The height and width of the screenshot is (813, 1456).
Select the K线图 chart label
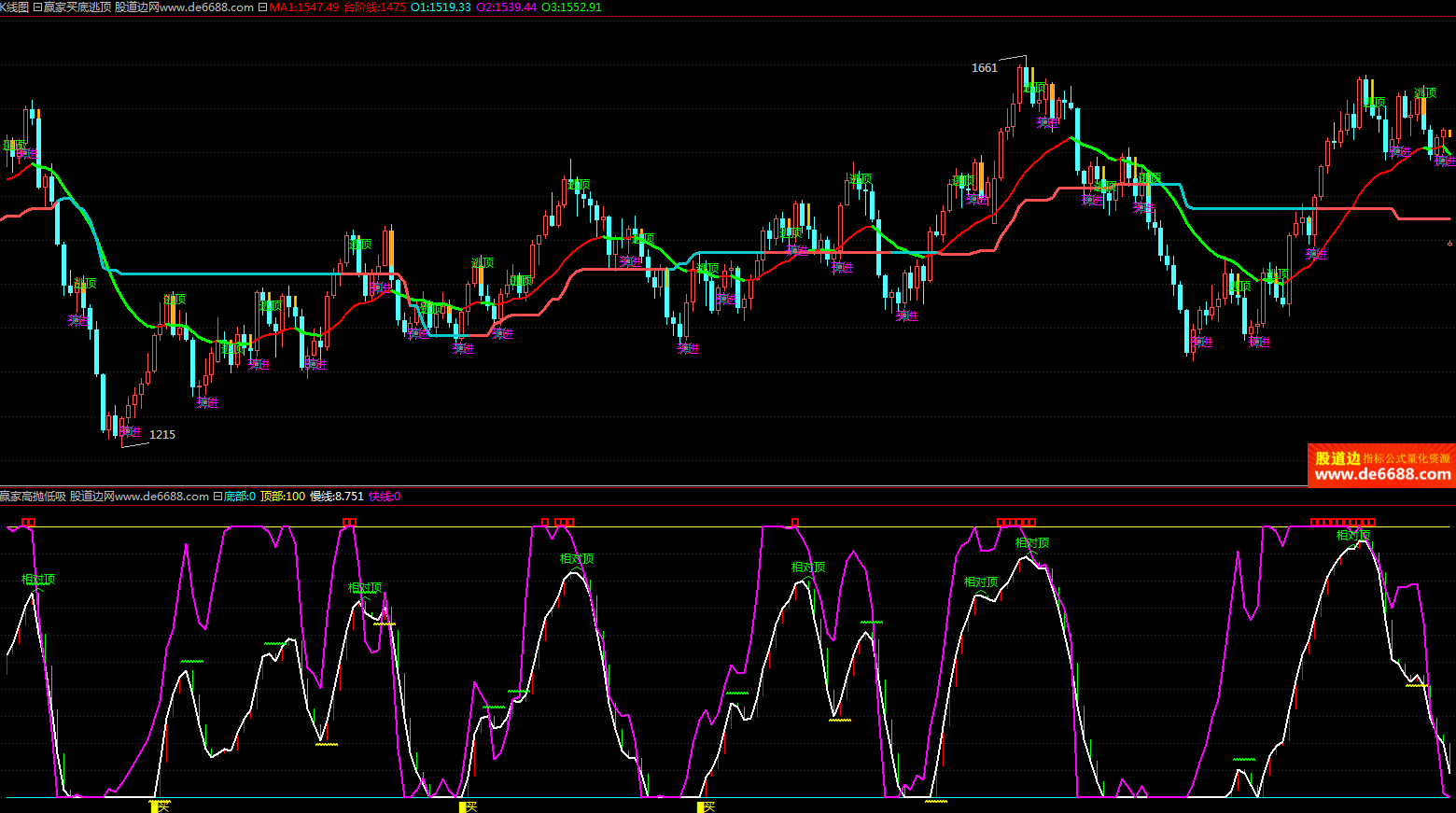14,7
